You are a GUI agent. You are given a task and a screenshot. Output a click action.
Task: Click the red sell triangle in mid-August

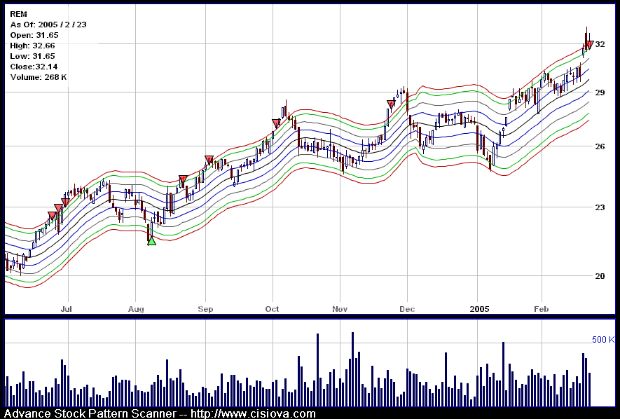click(183, 180)
